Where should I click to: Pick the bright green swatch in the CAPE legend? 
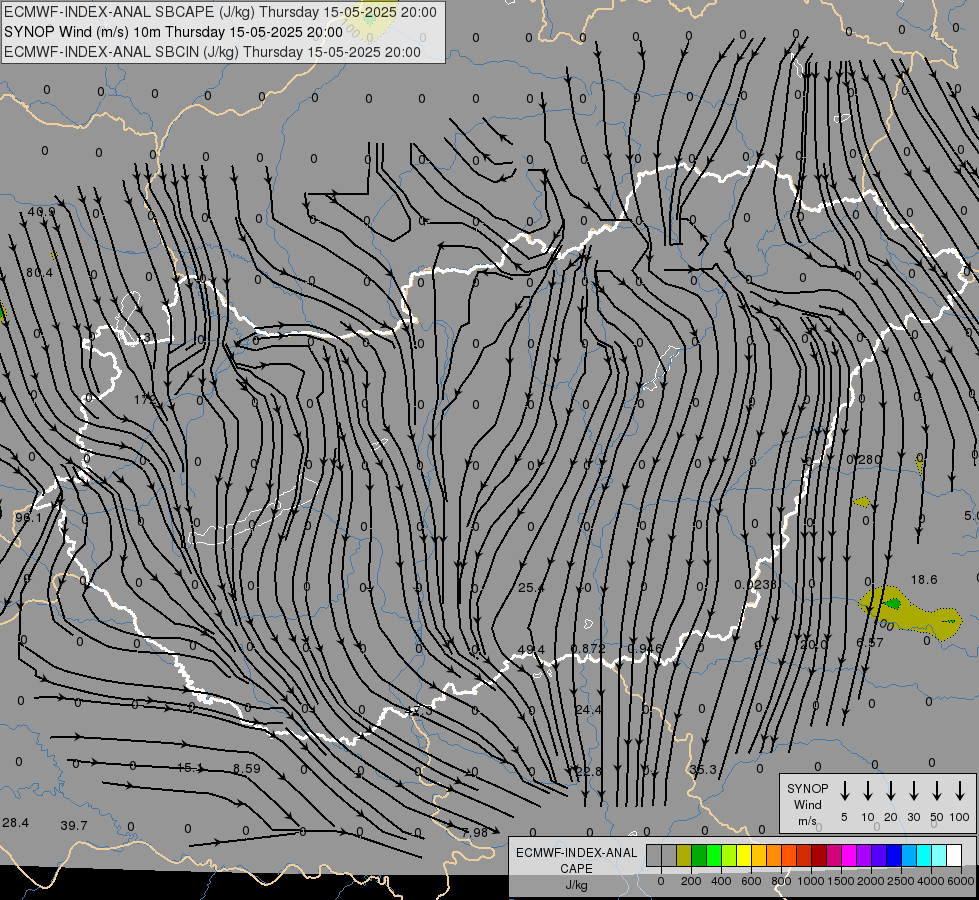pyautogui.click(x=714, y=856)
